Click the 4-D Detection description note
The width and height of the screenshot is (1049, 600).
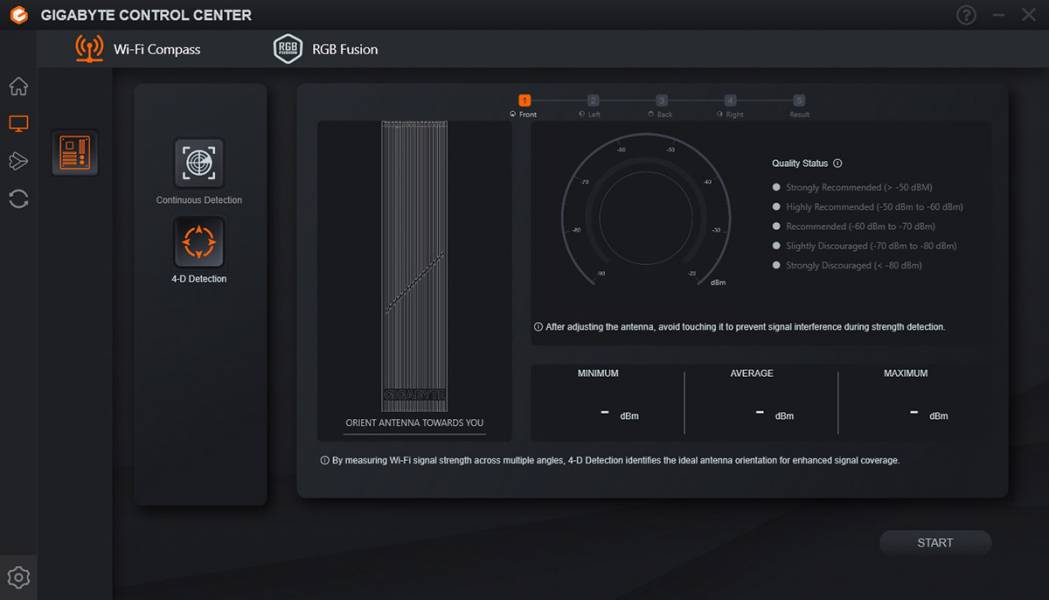coord(609,460)
